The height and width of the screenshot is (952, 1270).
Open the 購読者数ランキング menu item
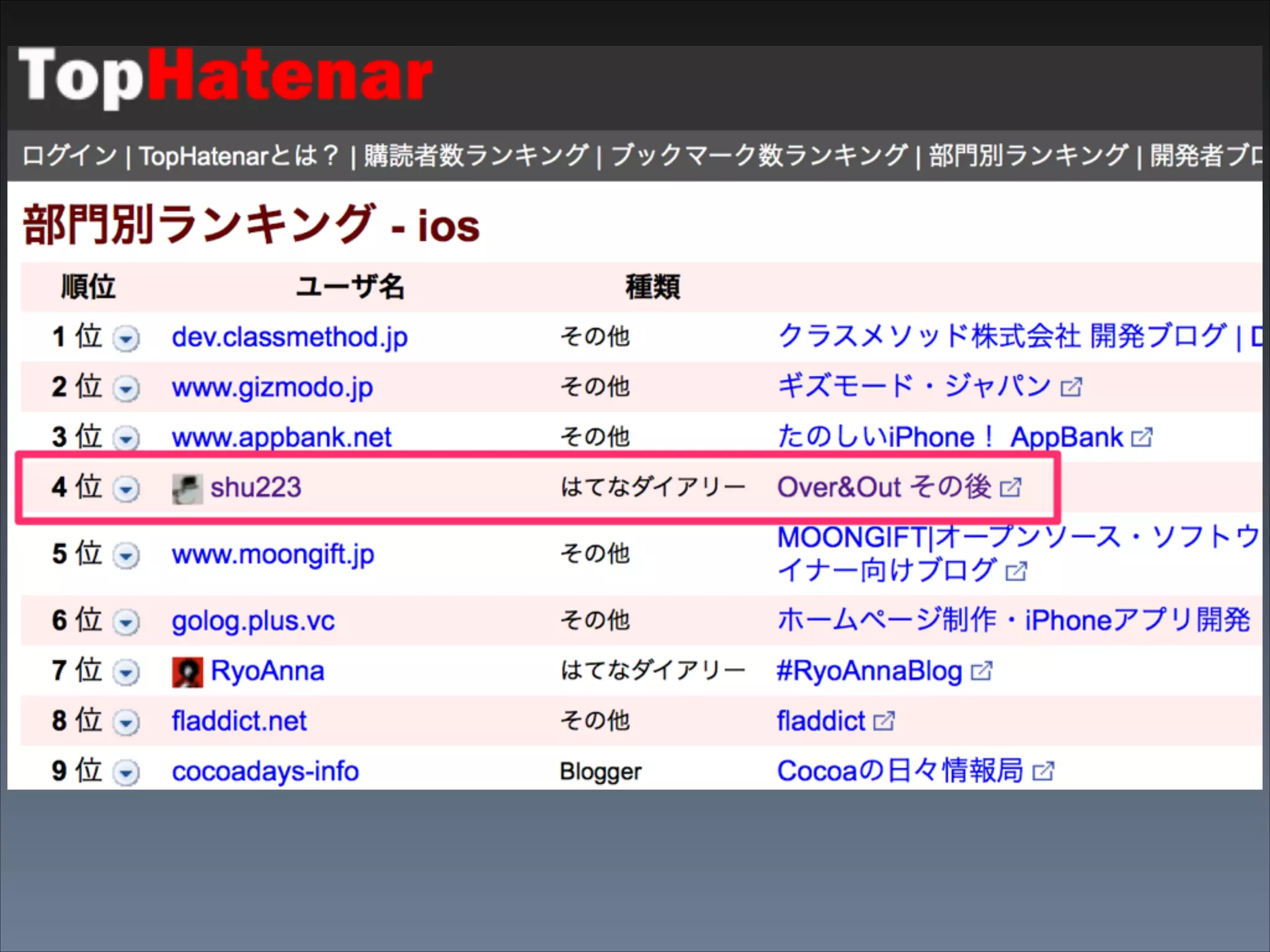[x=476, y=156]
